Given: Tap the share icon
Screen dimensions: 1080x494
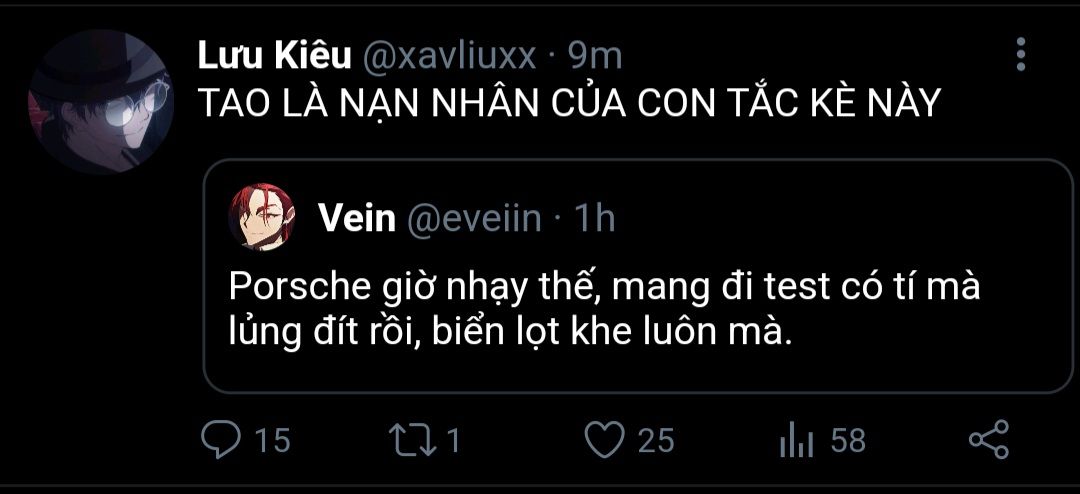Looking at the screenshot, I should click(989, 440).
